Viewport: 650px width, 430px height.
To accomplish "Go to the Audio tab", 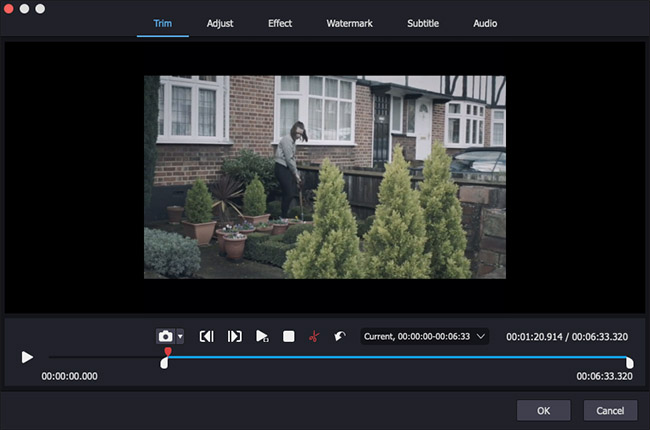I will [x=485, y=23].
